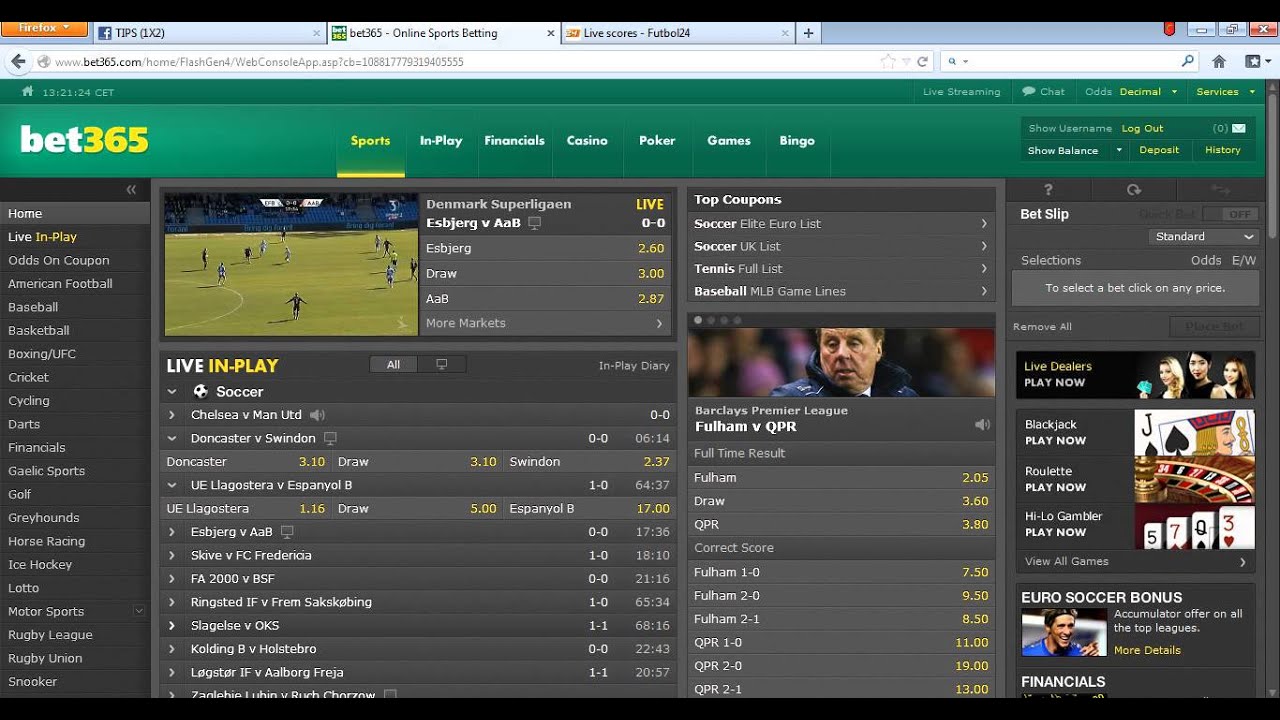Select the third carousel dot above Fulham banner
1280x720 pixels.
click(x=724, y=320)
